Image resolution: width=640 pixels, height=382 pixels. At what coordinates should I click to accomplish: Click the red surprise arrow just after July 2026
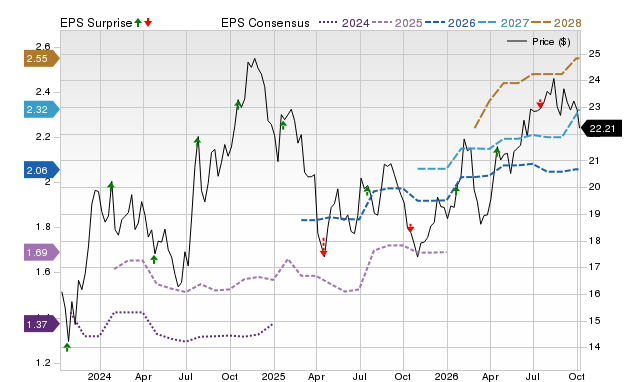coord(540,104)
